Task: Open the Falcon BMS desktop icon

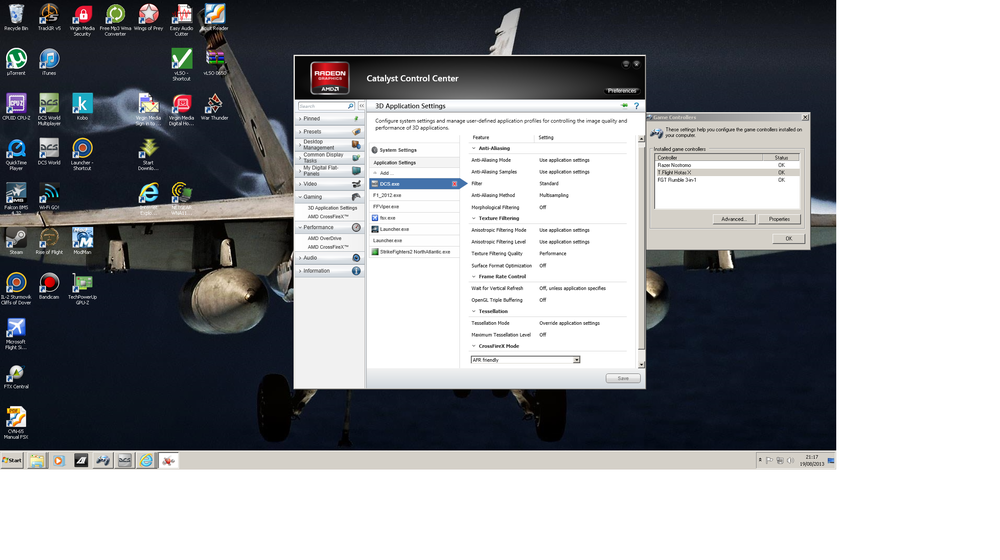Action: pos(16,199)
